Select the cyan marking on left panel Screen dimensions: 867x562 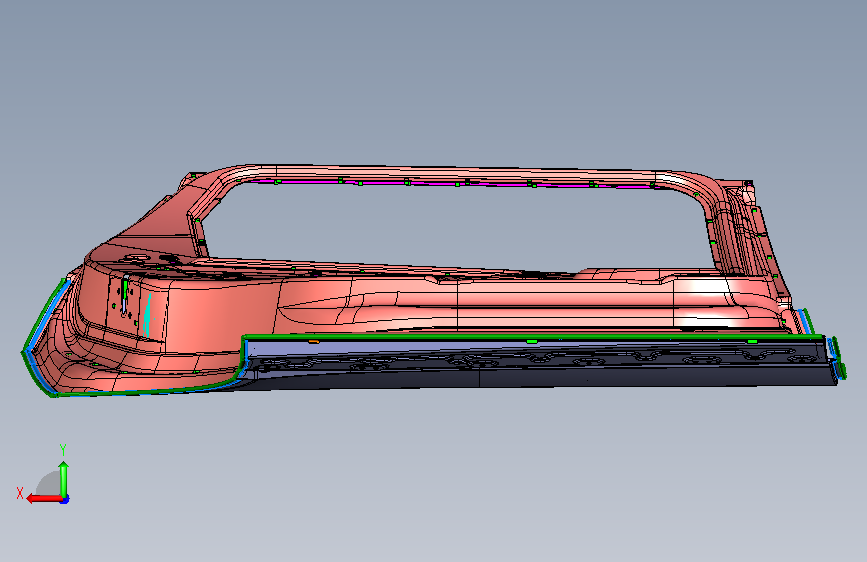pyautogui.click(x=147, y=316)
